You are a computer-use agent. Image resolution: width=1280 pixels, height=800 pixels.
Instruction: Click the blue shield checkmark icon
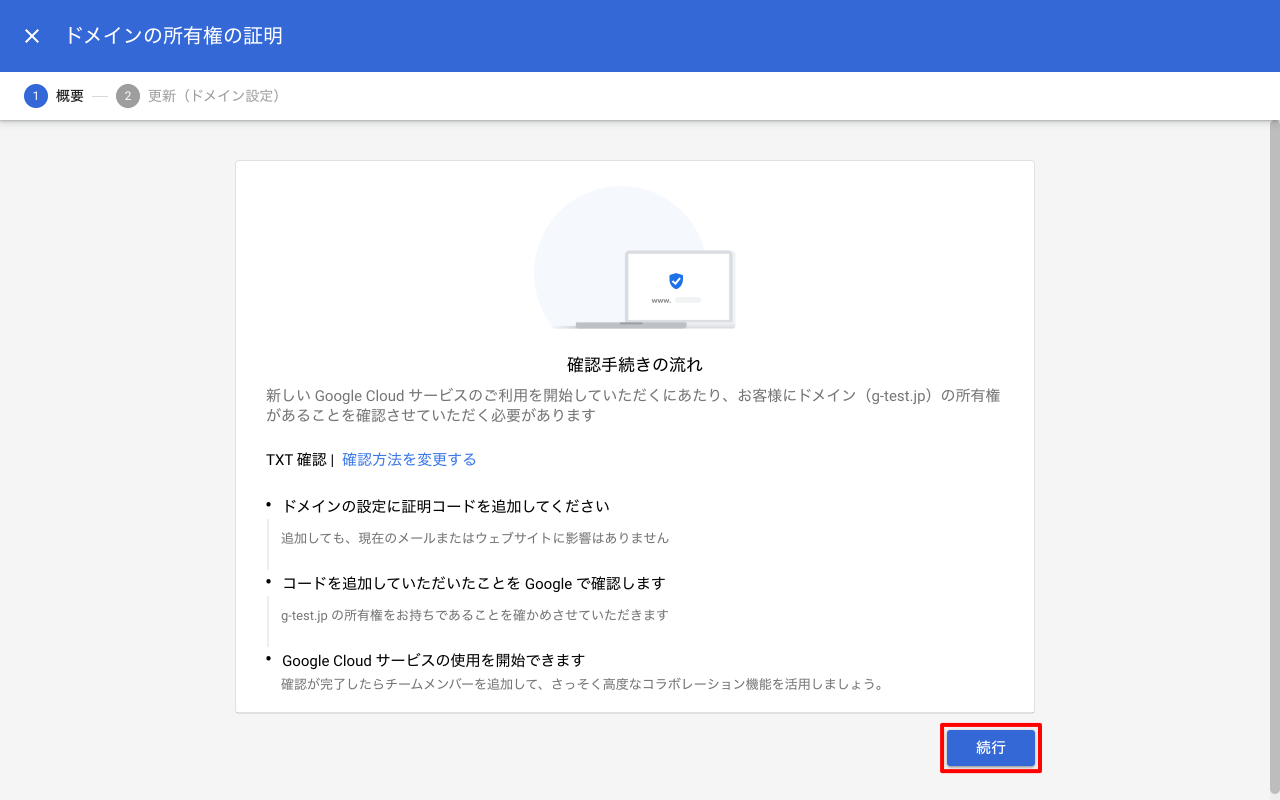click(676, 281)
